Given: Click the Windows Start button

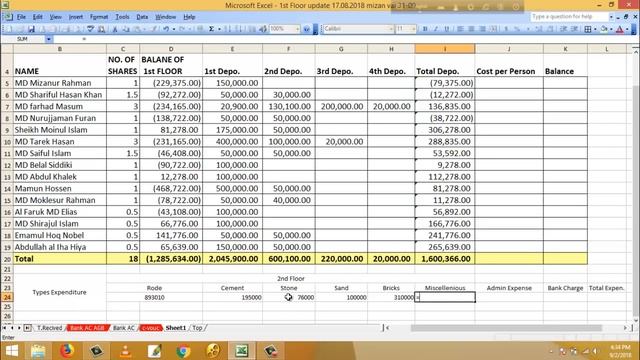Looking at the screenshot, I should coord(11,351).
